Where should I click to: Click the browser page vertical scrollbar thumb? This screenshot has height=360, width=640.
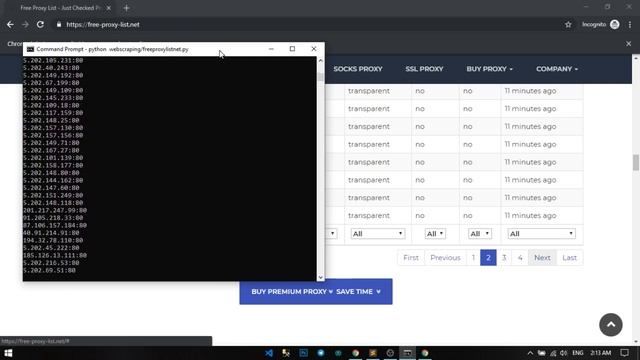[x=636, y=162]
